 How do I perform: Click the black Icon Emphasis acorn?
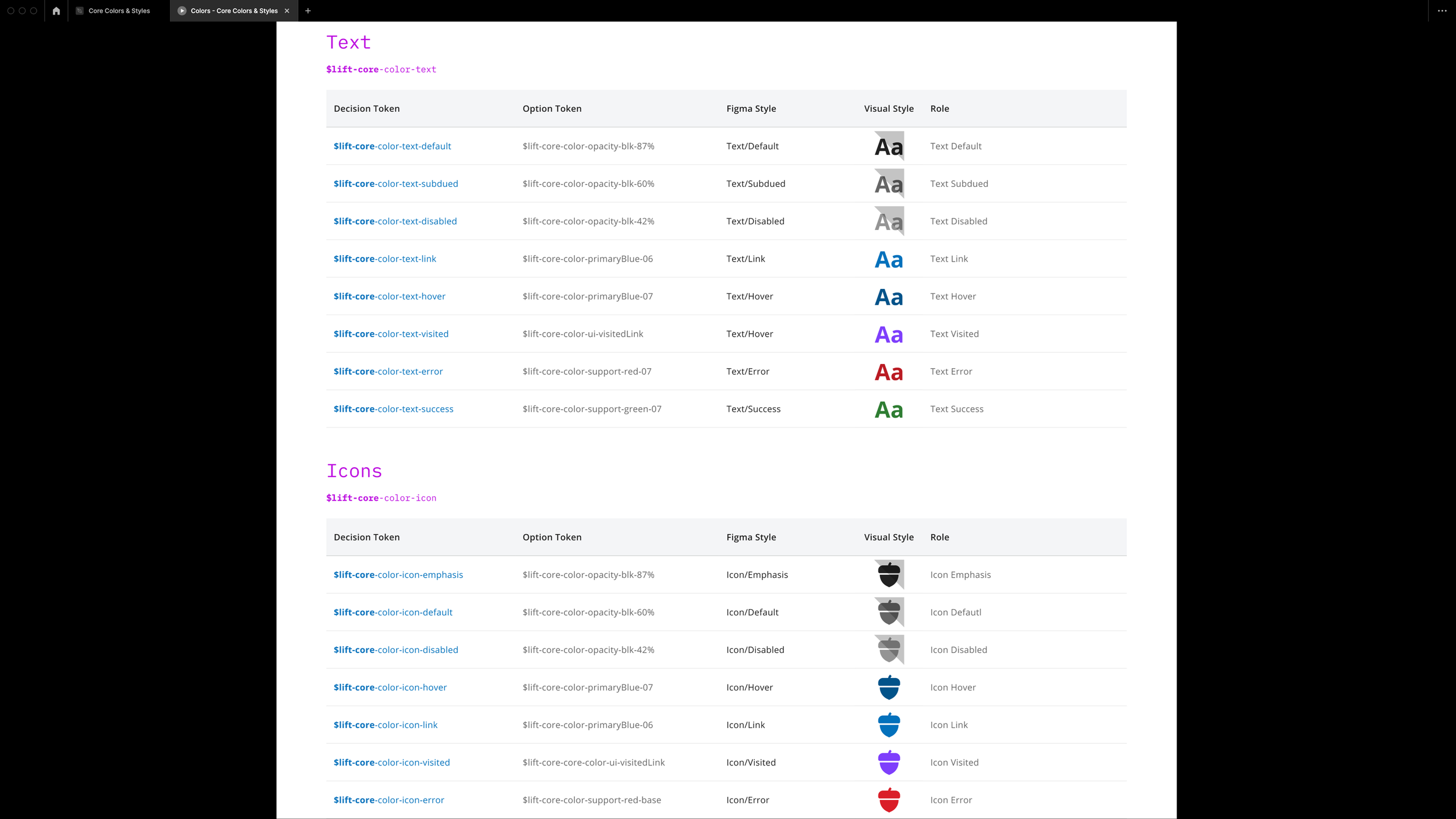point(889,574)
